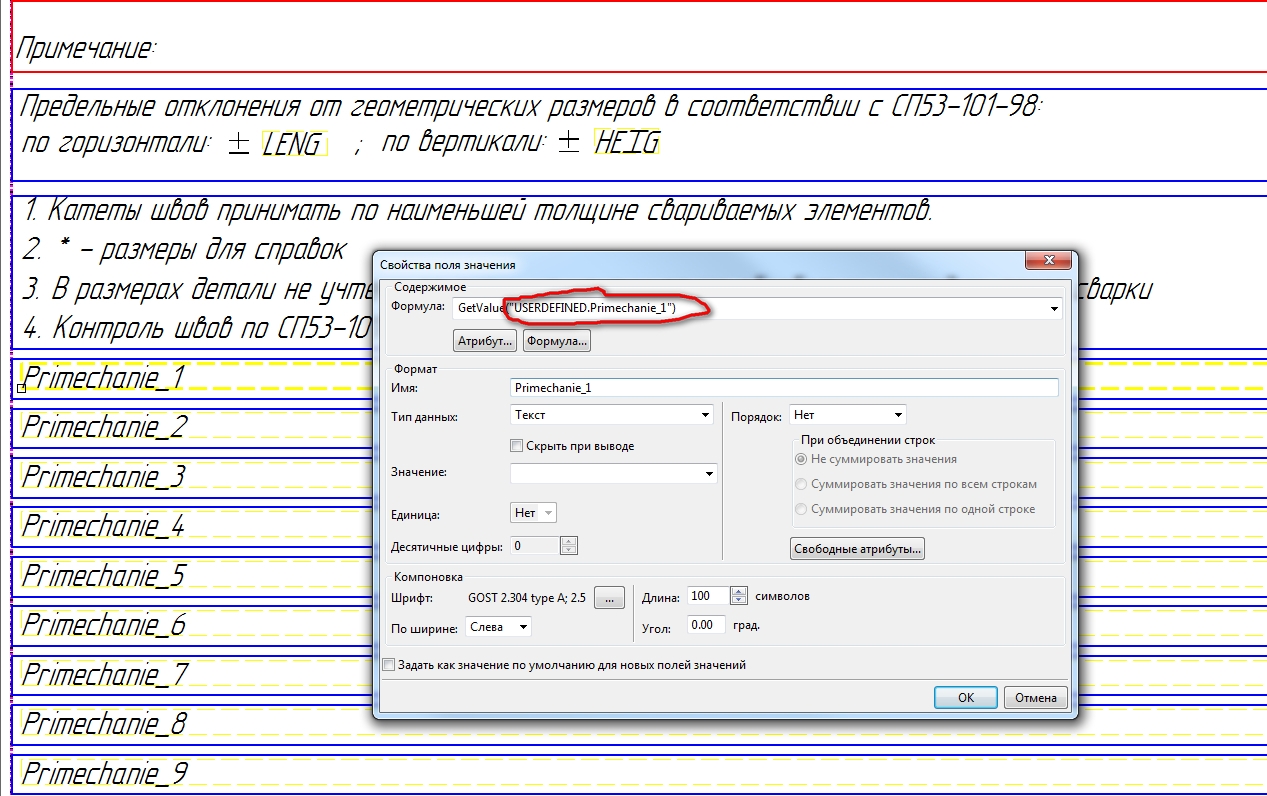1267x796 pixels.
Task: Click the OK button
Action: [965, 697]
